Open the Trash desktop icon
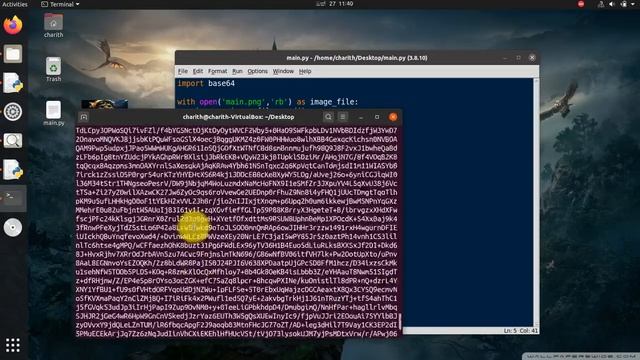640x360 pixels. 53,69
